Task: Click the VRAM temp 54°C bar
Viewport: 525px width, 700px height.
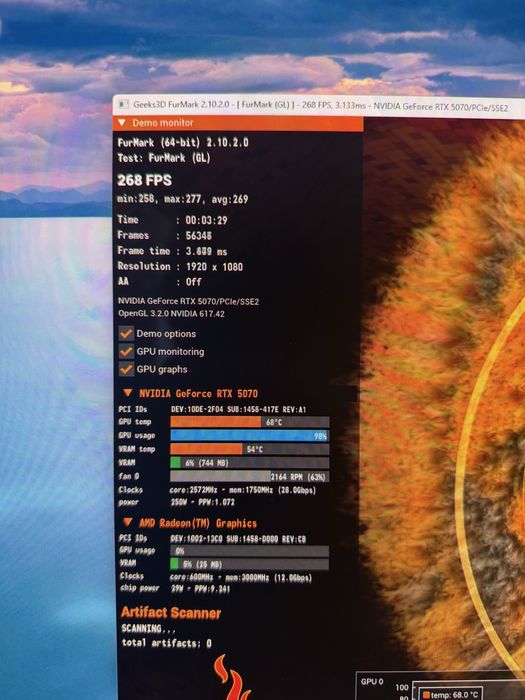Action: coord(250,449)
